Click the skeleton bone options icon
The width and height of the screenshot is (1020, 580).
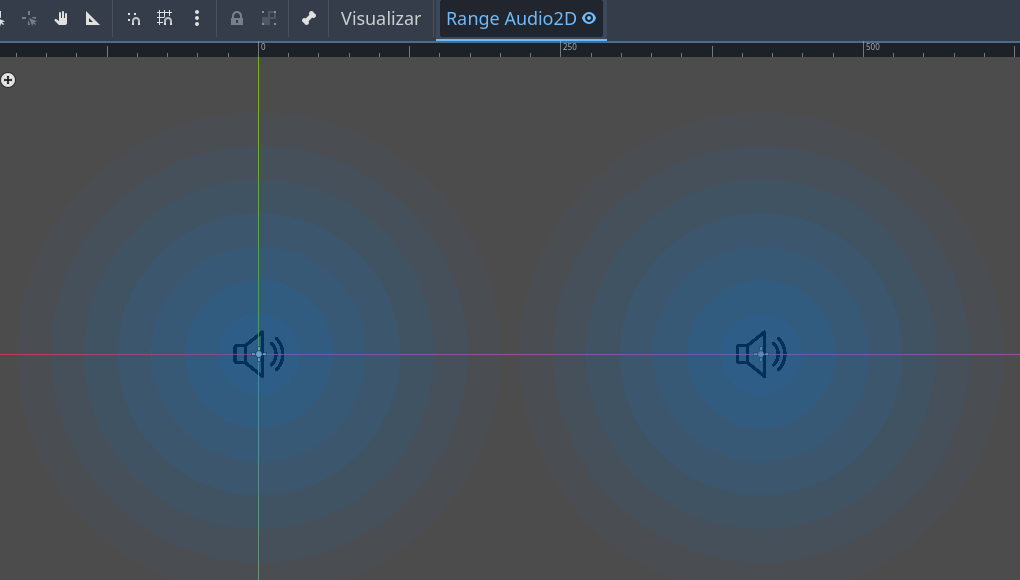click(x=309, y=18)
